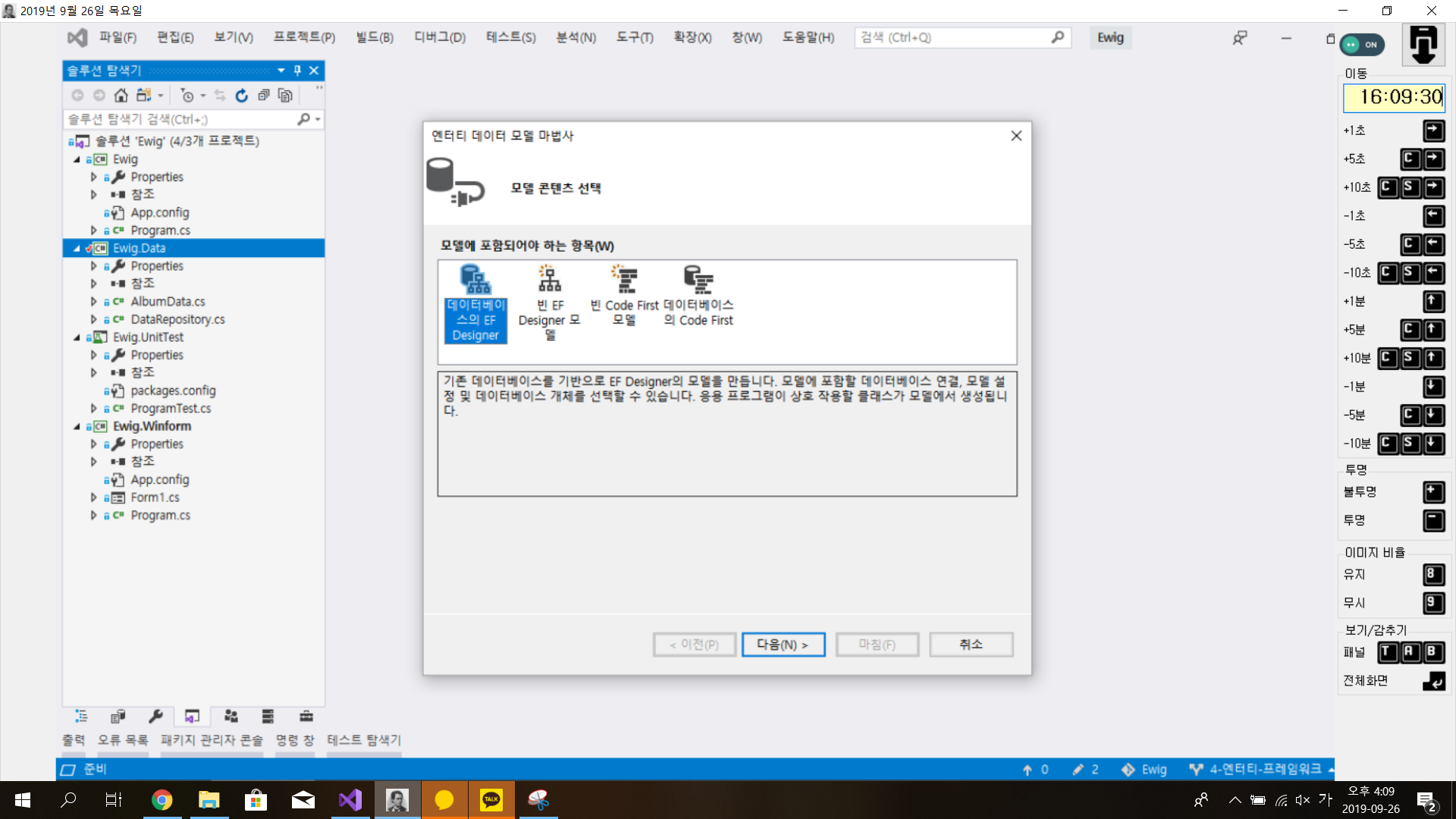
Task: Pin the Solution Explorer panel
Action: coord(297,71)
